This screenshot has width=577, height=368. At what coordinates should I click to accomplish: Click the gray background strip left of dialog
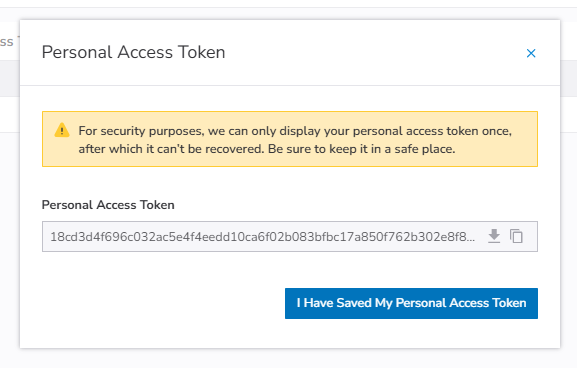pyautogui.click(x=10, y=78)
